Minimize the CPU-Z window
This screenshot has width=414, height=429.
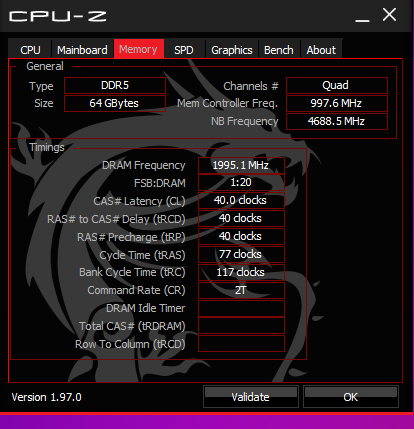click(x=362, y=16)
